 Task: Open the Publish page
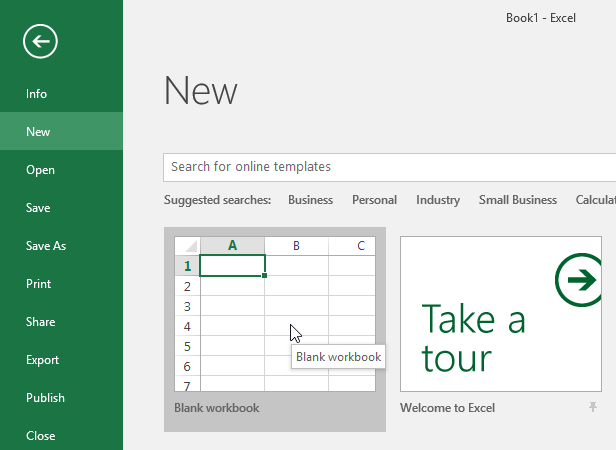tap(45, 398)
